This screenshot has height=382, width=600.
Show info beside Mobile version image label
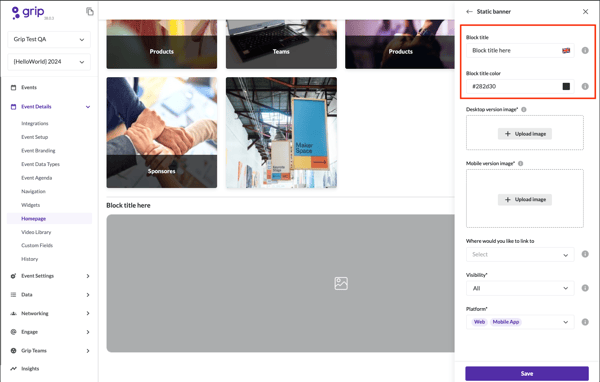(x=520, y=163)
